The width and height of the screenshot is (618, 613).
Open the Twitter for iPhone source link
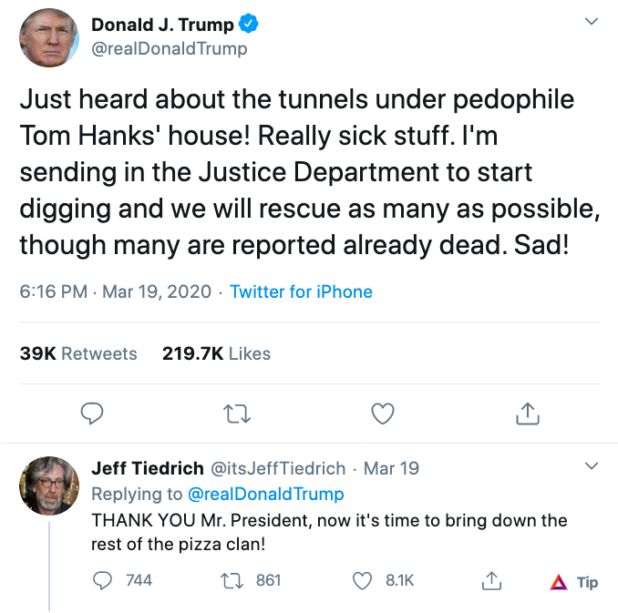coord(301,292)
